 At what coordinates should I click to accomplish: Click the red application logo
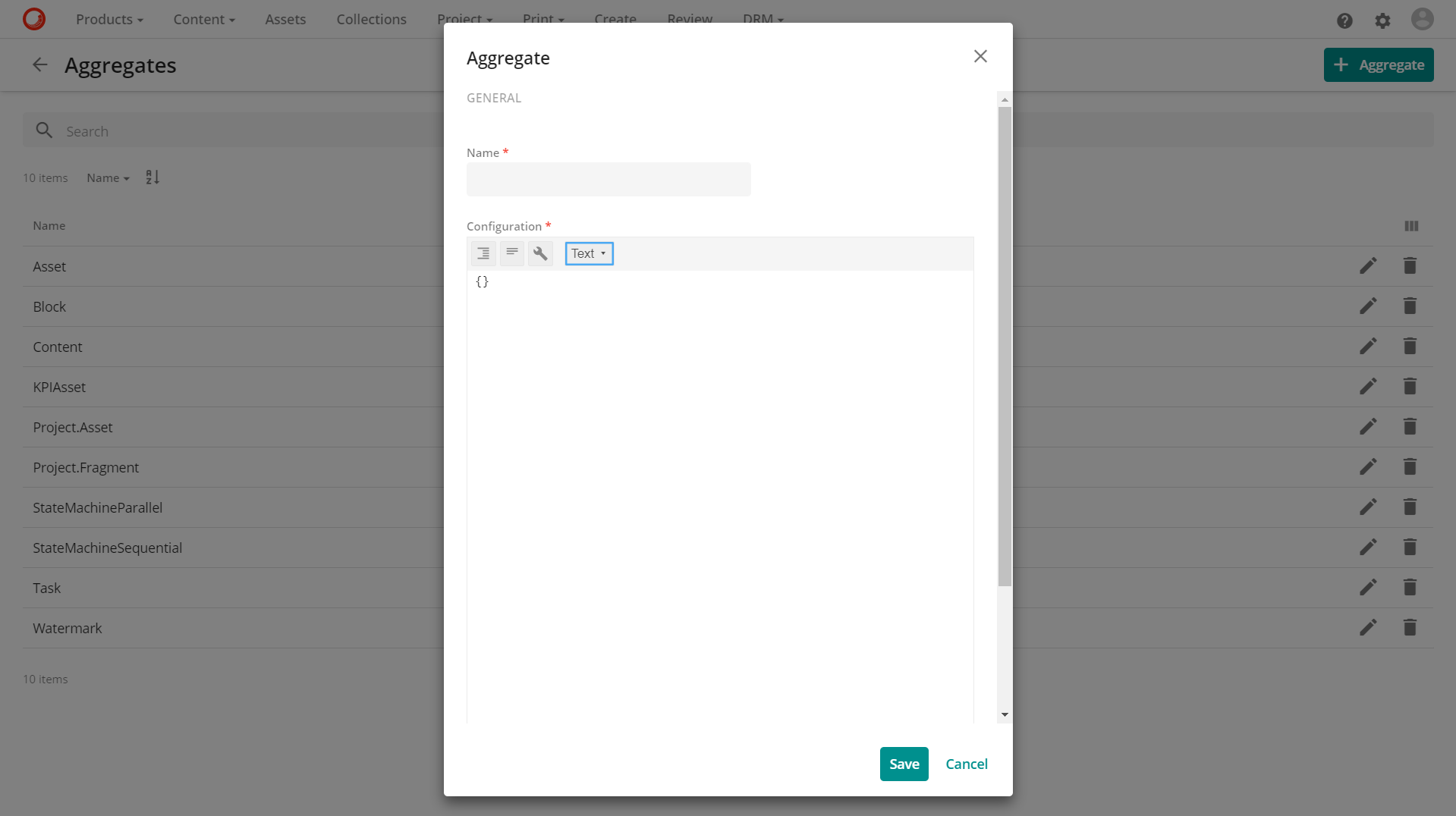pos(34,19)
